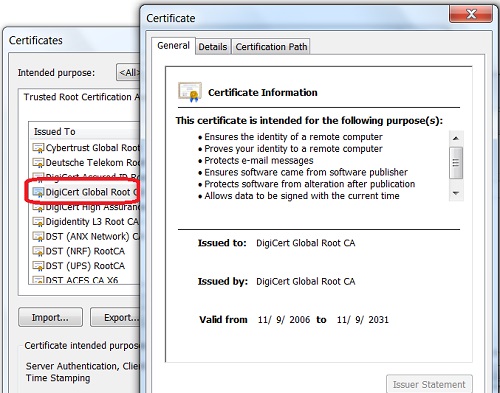
Task: Select the DST (UPS) RootCA row
Action: (x=79, y=266)
